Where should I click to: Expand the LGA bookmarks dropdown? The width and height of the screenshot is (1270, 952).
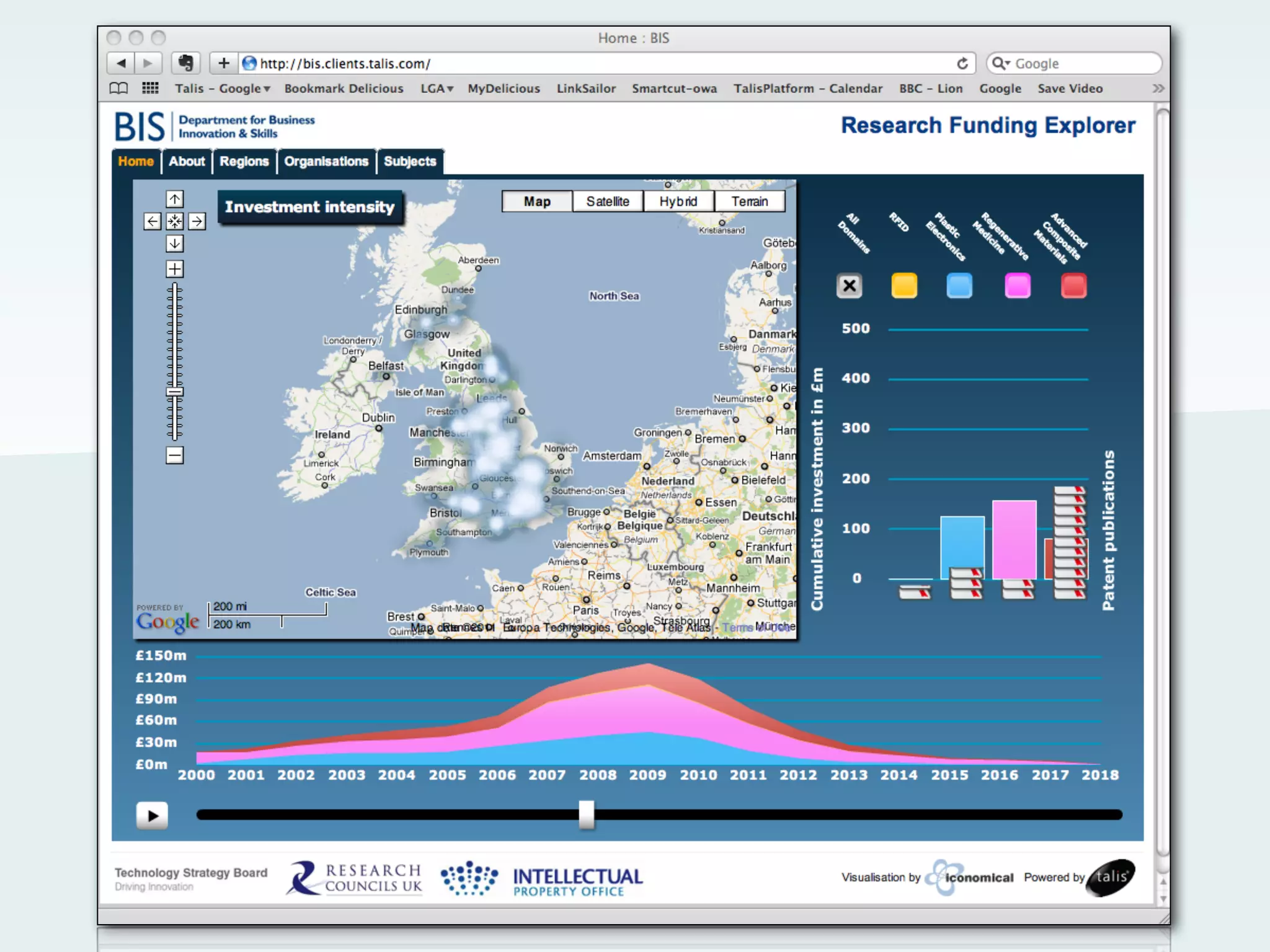437,89
